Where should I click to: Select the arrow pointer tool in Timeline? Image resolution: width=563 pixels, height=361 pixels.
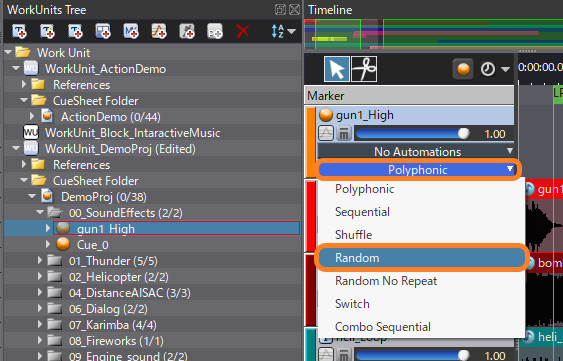[336, 69]
